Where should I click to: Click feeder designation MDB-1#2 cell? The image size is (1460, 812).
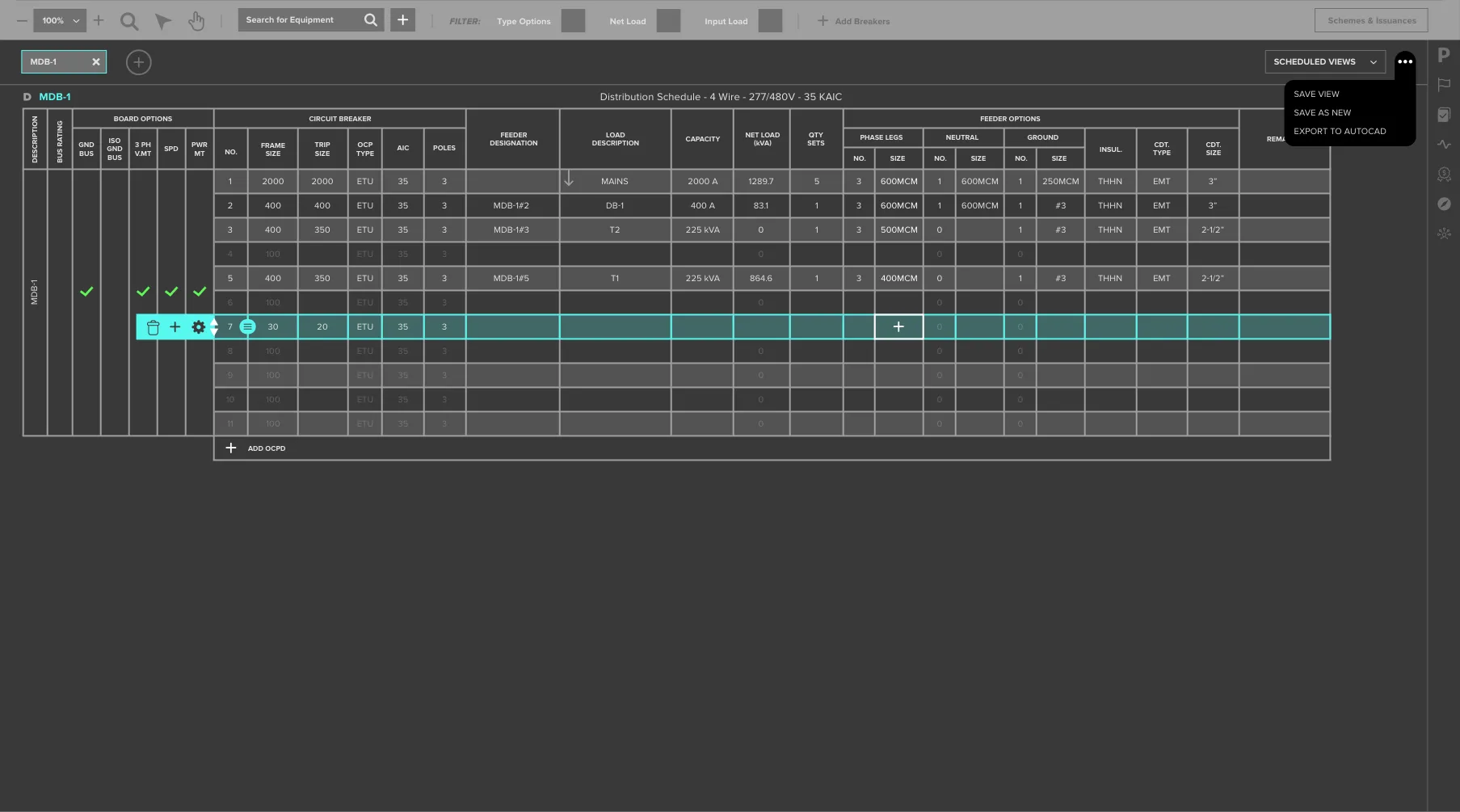pos(512,206)
